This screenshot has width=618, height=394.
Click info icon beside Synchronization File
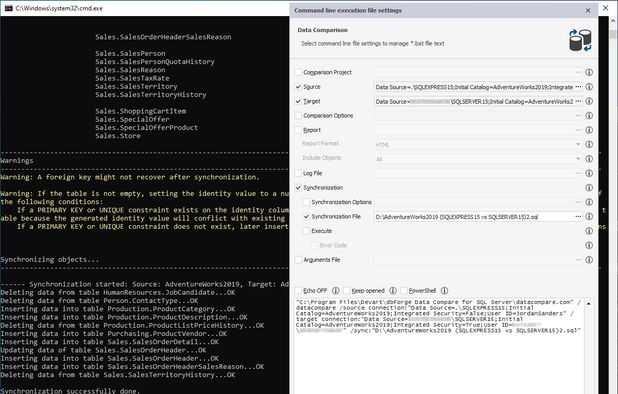tap(589, 216)
